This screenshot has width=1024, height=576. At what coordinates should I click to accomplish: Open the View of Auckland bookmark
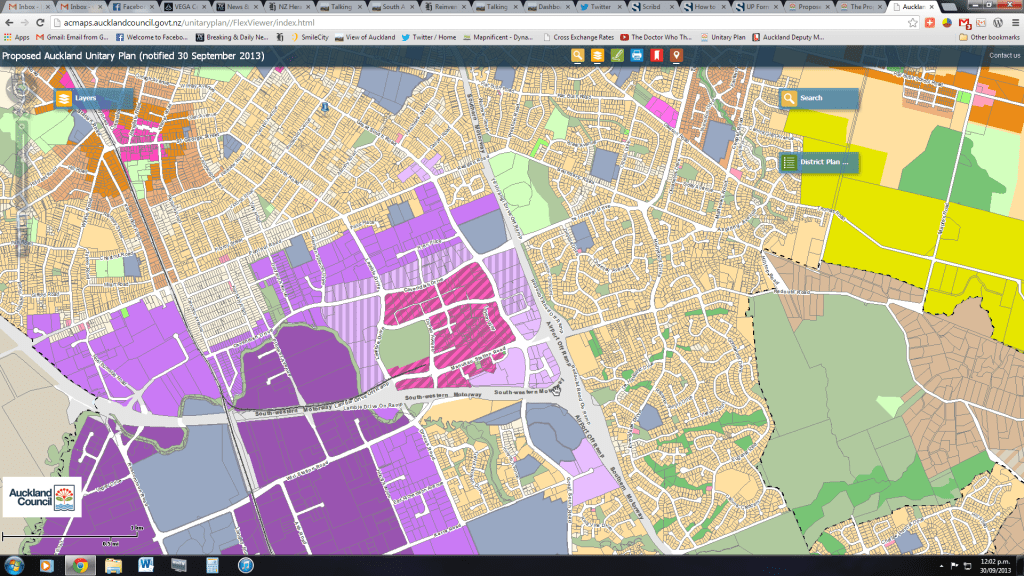[365, 37]
